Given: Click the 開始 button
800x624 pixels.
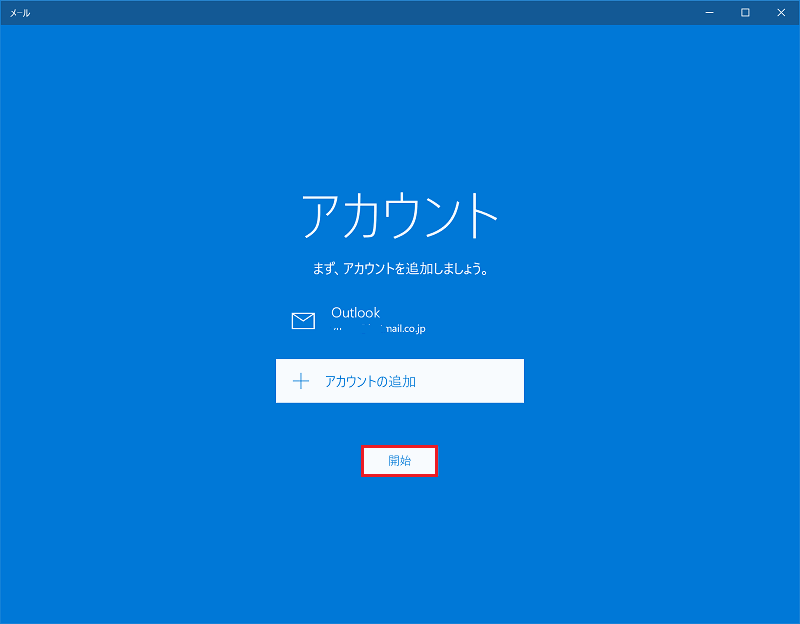Looking at the screenshot, I should (399, 461).
